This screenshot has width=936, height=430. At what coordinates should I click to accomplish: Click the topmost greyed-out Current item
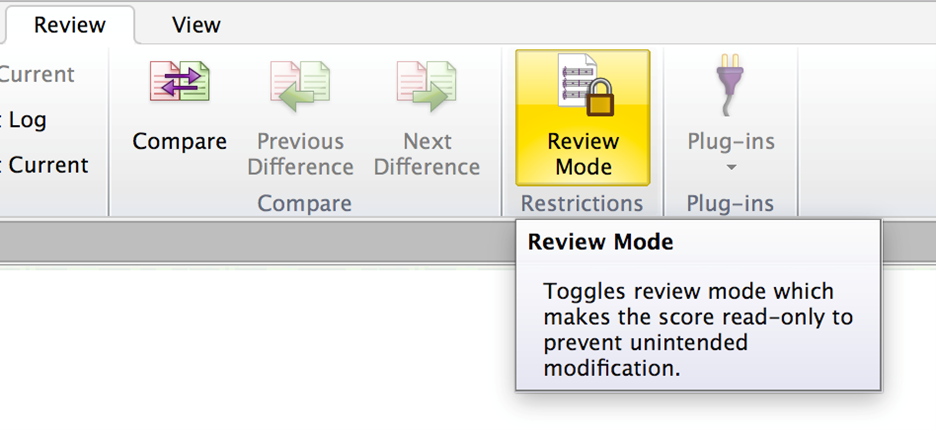click(37, 75)
